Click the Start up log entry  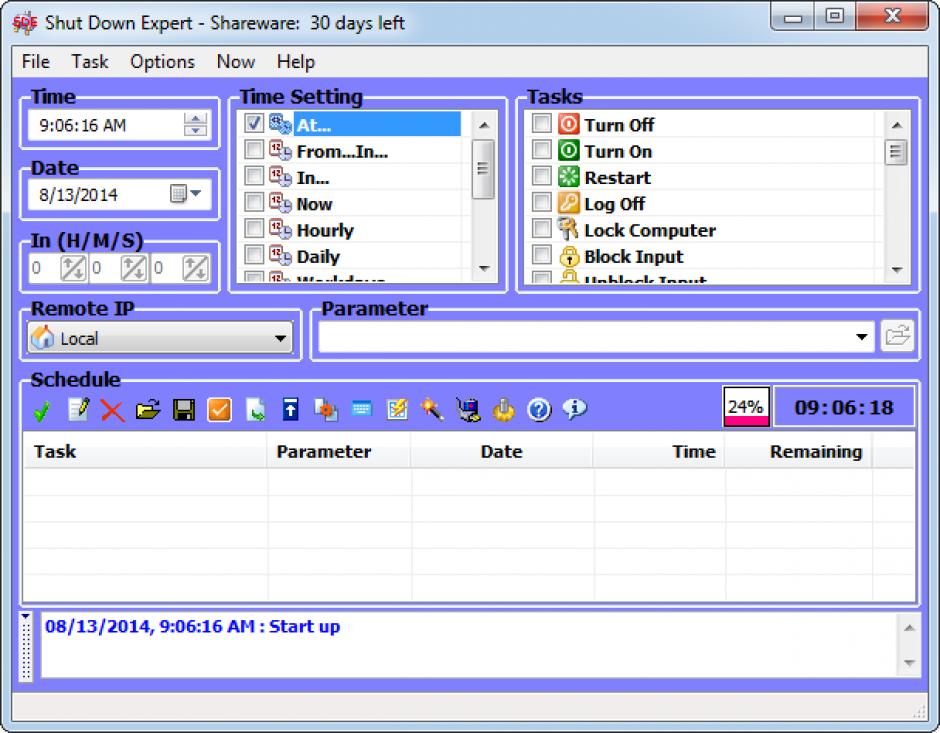(192, 626)
